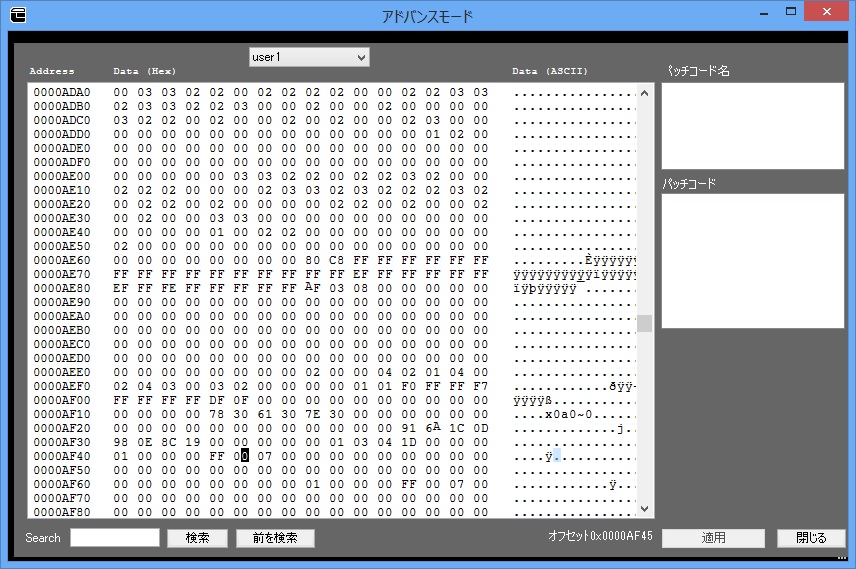This screenshot has width=856, height=569.
Task: Click the 適用 apply button
Action: (x=713, y=538)
